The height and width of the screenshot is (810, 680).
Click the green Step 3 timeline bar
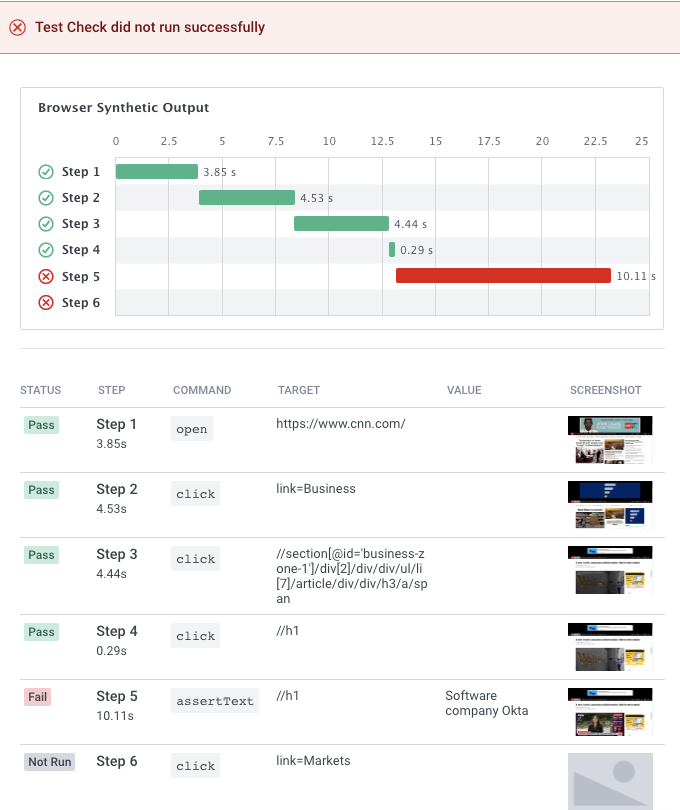click(x=341, y=224)
